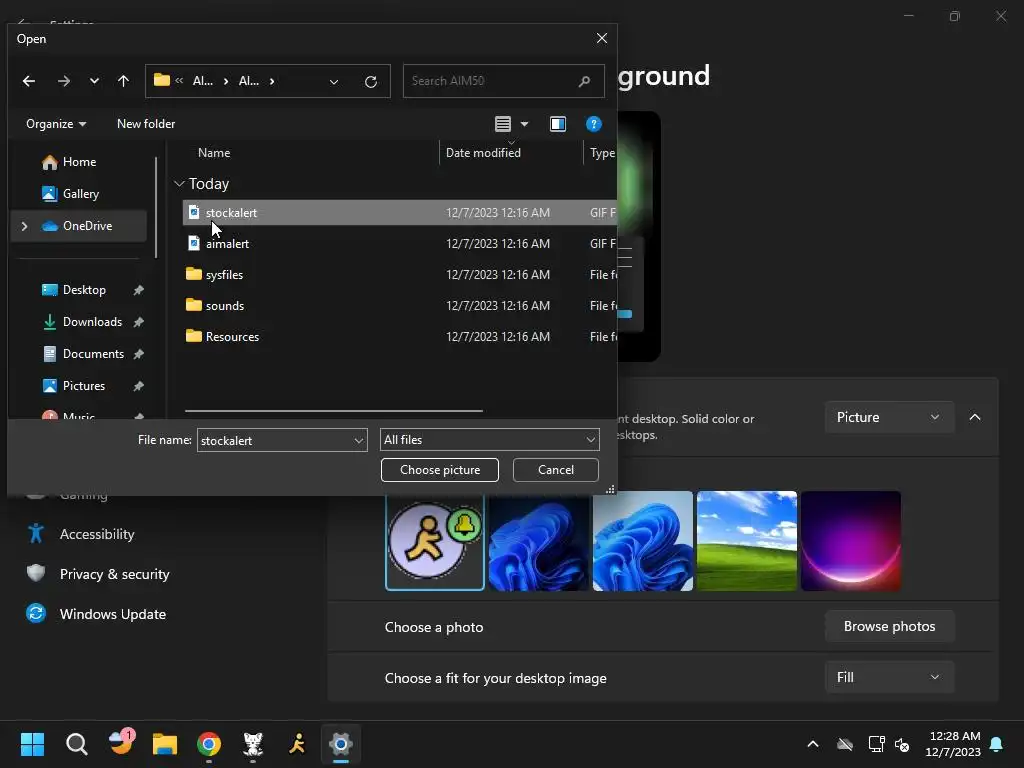This screenshot has height=768, width=1024.
Task: Select light Windows 11 bloom wallpaper
Action: point(643,541)
